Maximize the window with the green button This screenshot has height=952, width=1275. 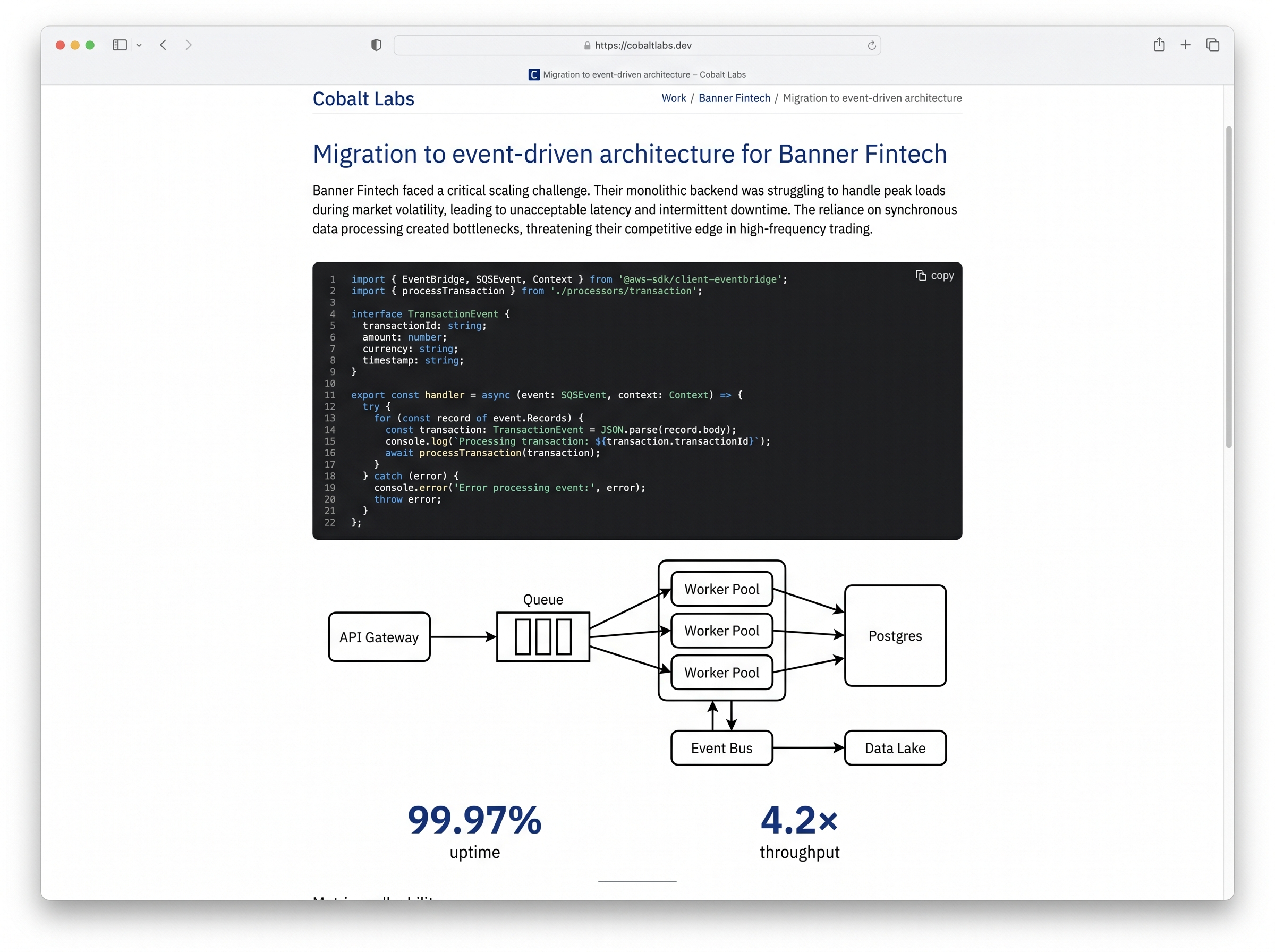click(x=90, y=45)
